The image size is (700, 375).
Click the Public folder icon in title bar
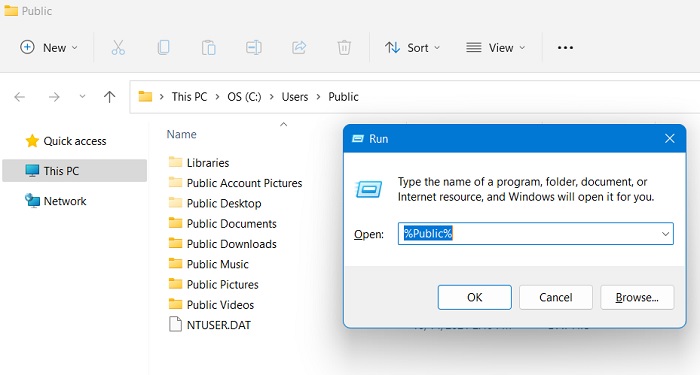coord(11,10)
